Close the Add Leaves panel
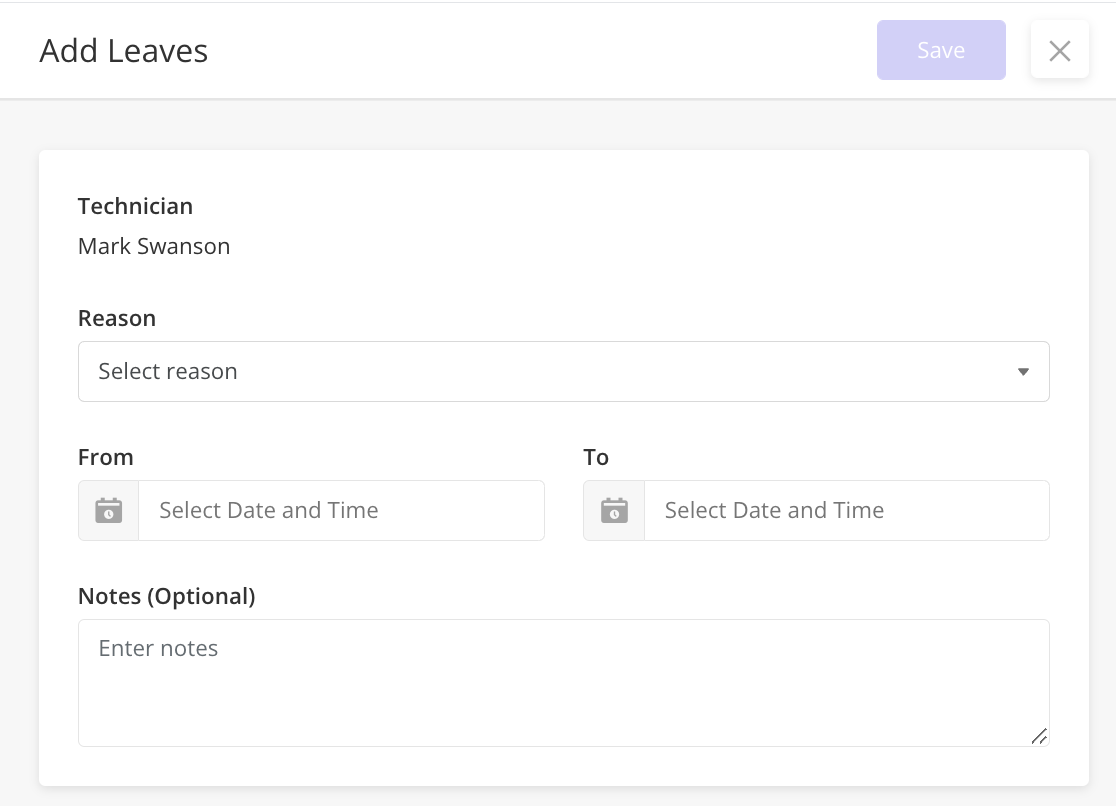 [x=1060, y=51]
